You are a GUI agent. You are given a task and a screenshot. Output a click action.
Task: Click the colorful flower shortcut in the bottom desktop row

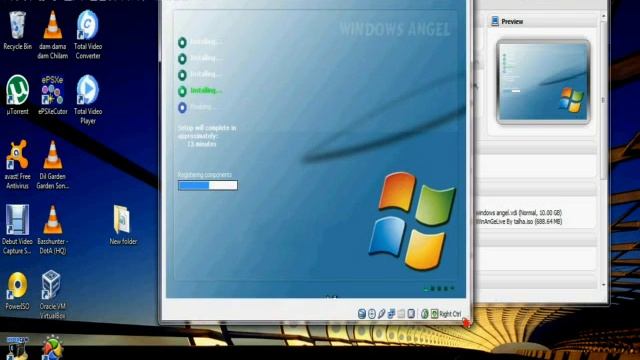point(53,348)
